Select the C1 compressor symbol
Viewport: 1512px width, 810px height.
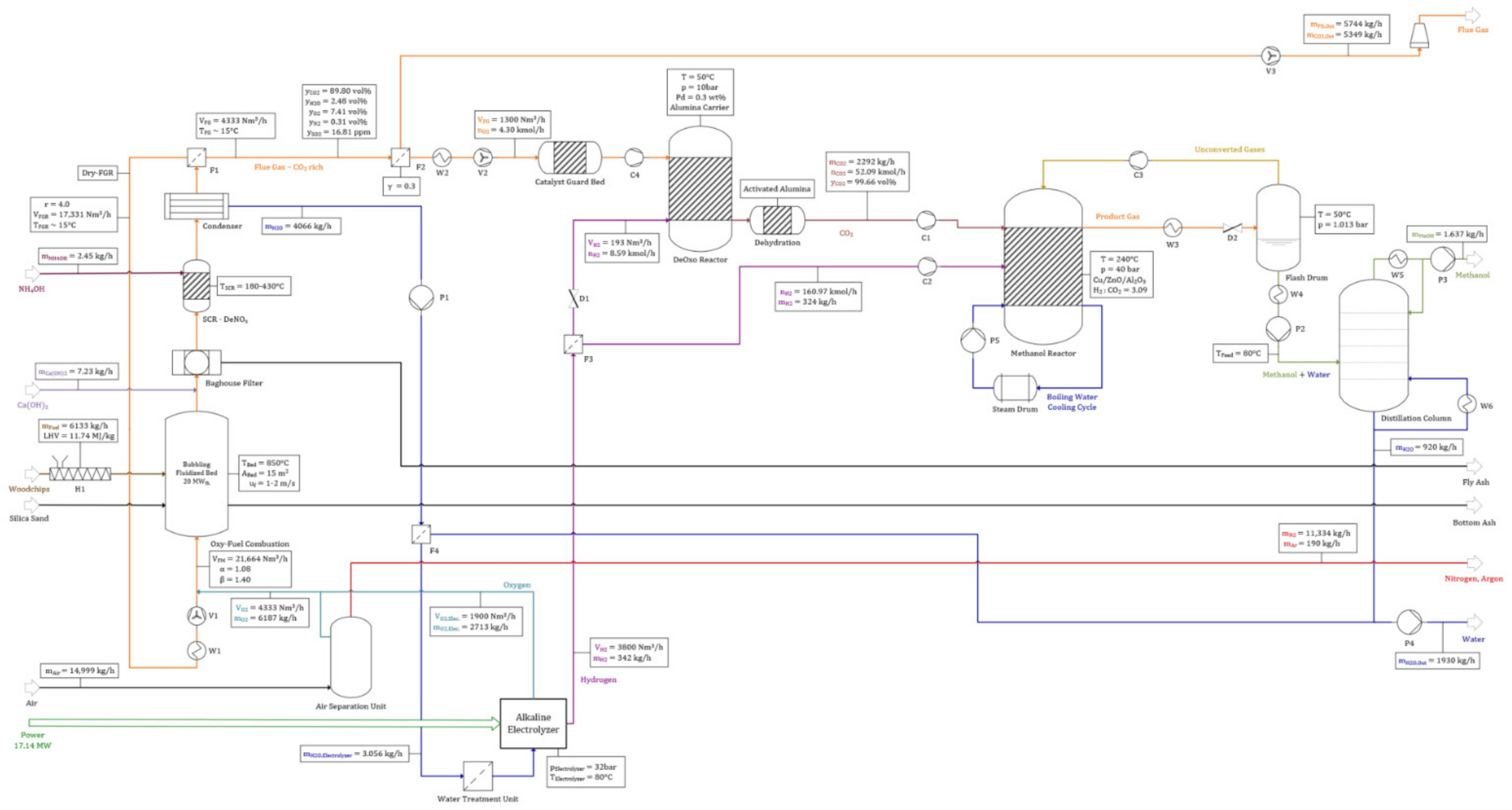pyautogui.click(x=926, y=220)
